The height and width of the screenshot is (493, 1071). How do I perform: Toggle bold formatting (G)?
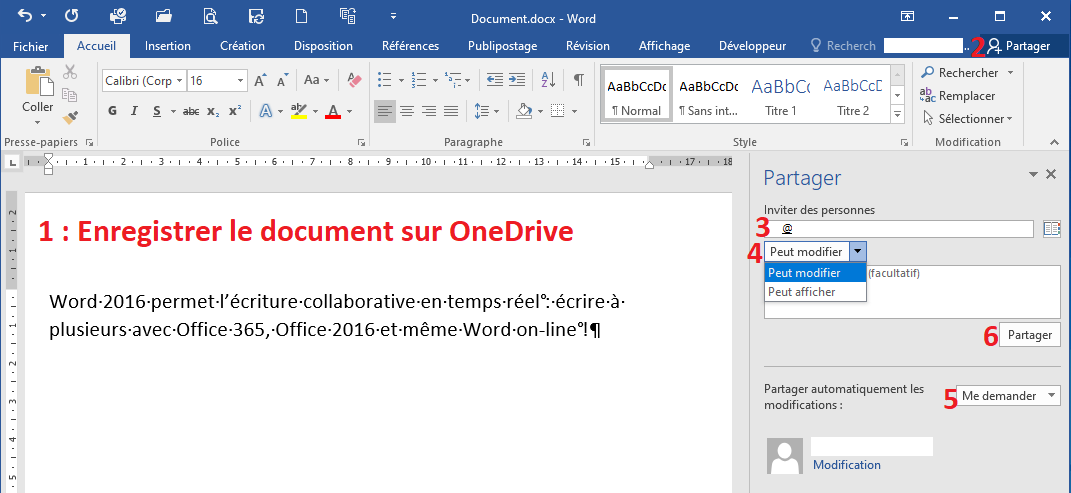click(113, 111)
